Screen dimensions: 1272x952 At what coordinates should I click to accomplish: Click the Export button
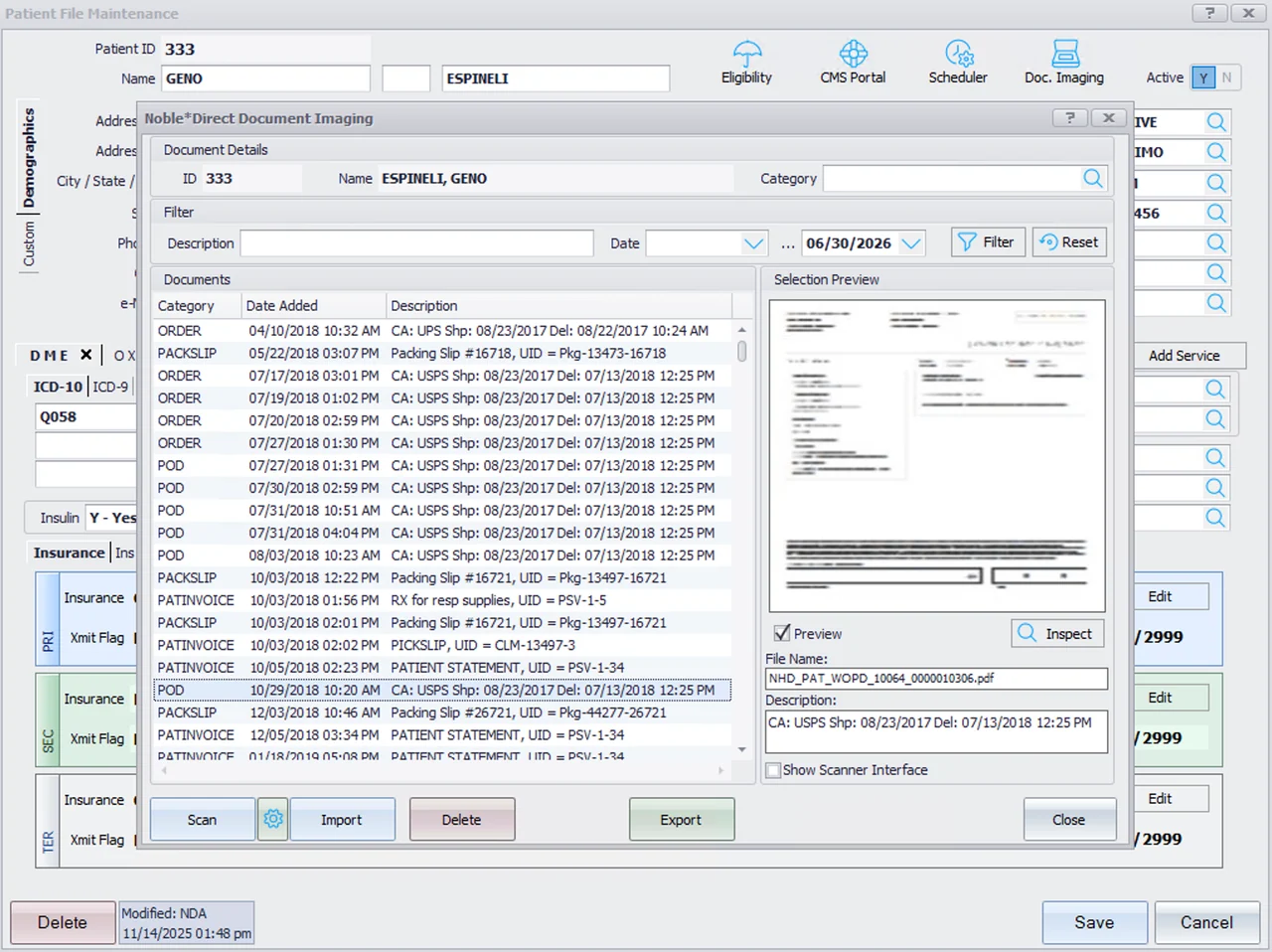[x=682, y=819]
